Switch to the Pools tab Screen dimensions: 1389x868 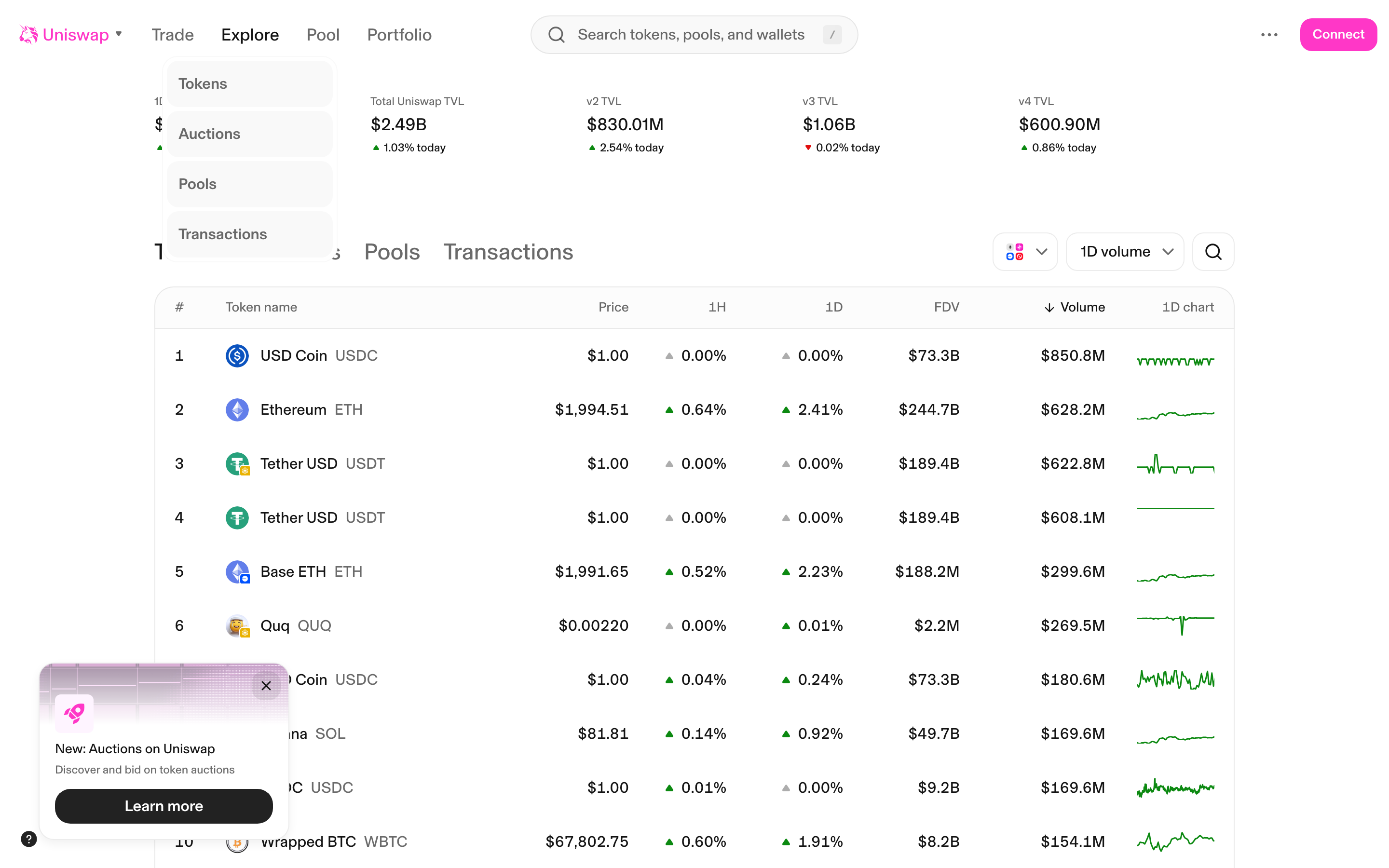pos(392,251)
